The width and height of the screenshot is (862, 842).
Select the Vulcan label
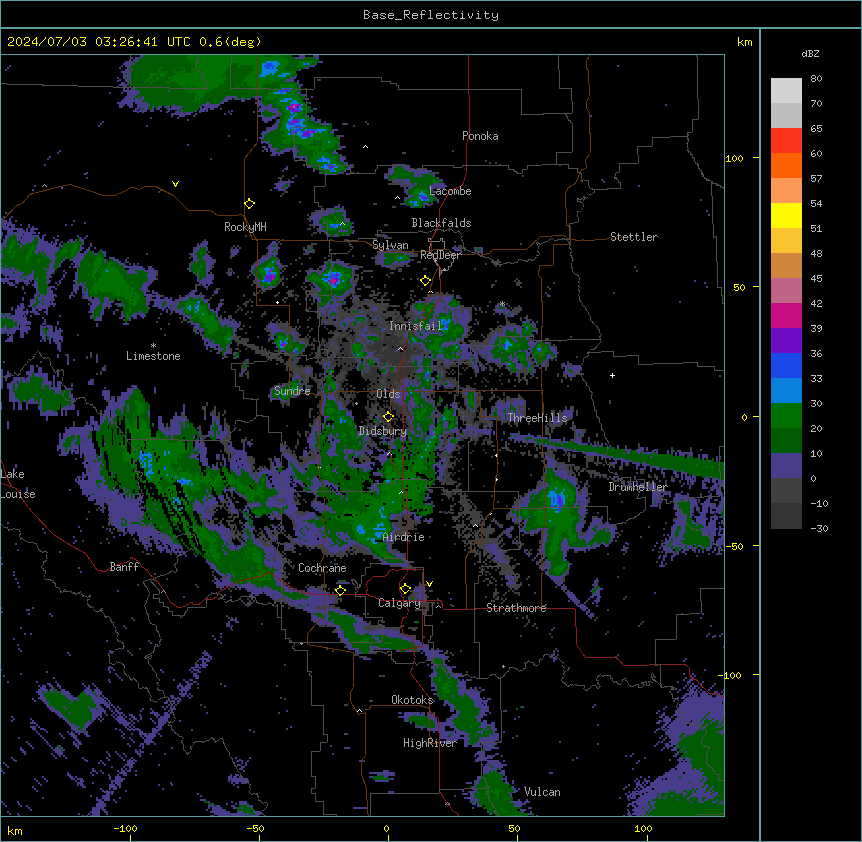[543, 792]
